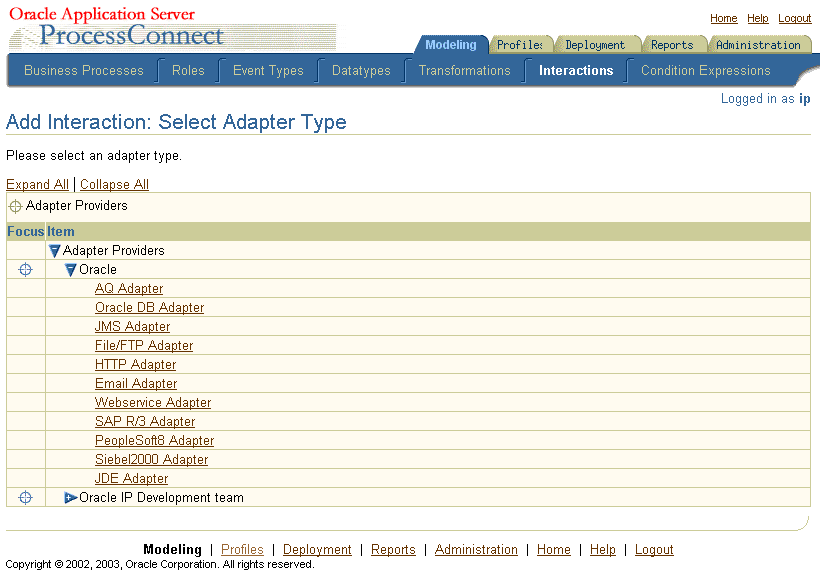Click the Adapter Providers tree row label
Image resolution: width=820 pixels, height=572 pixels.
113,251
